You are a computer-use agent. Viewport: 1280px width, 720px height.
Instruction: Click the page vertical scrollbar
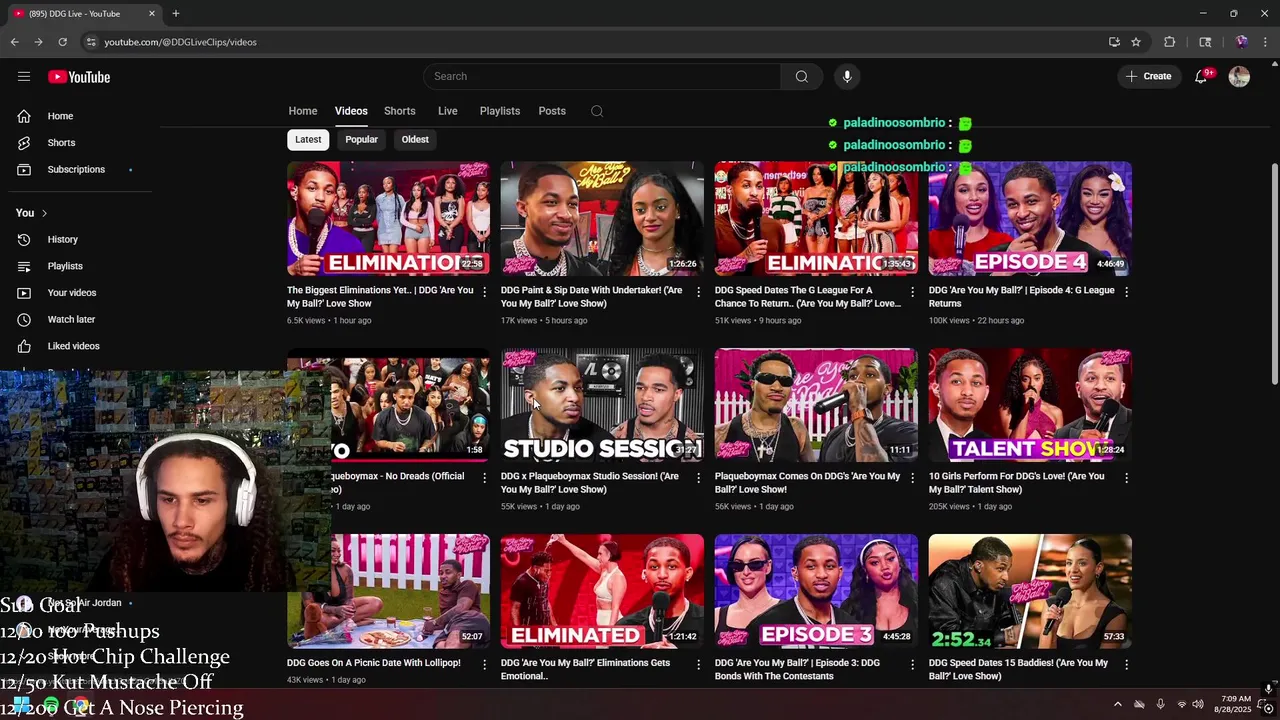coord(1273,272)
